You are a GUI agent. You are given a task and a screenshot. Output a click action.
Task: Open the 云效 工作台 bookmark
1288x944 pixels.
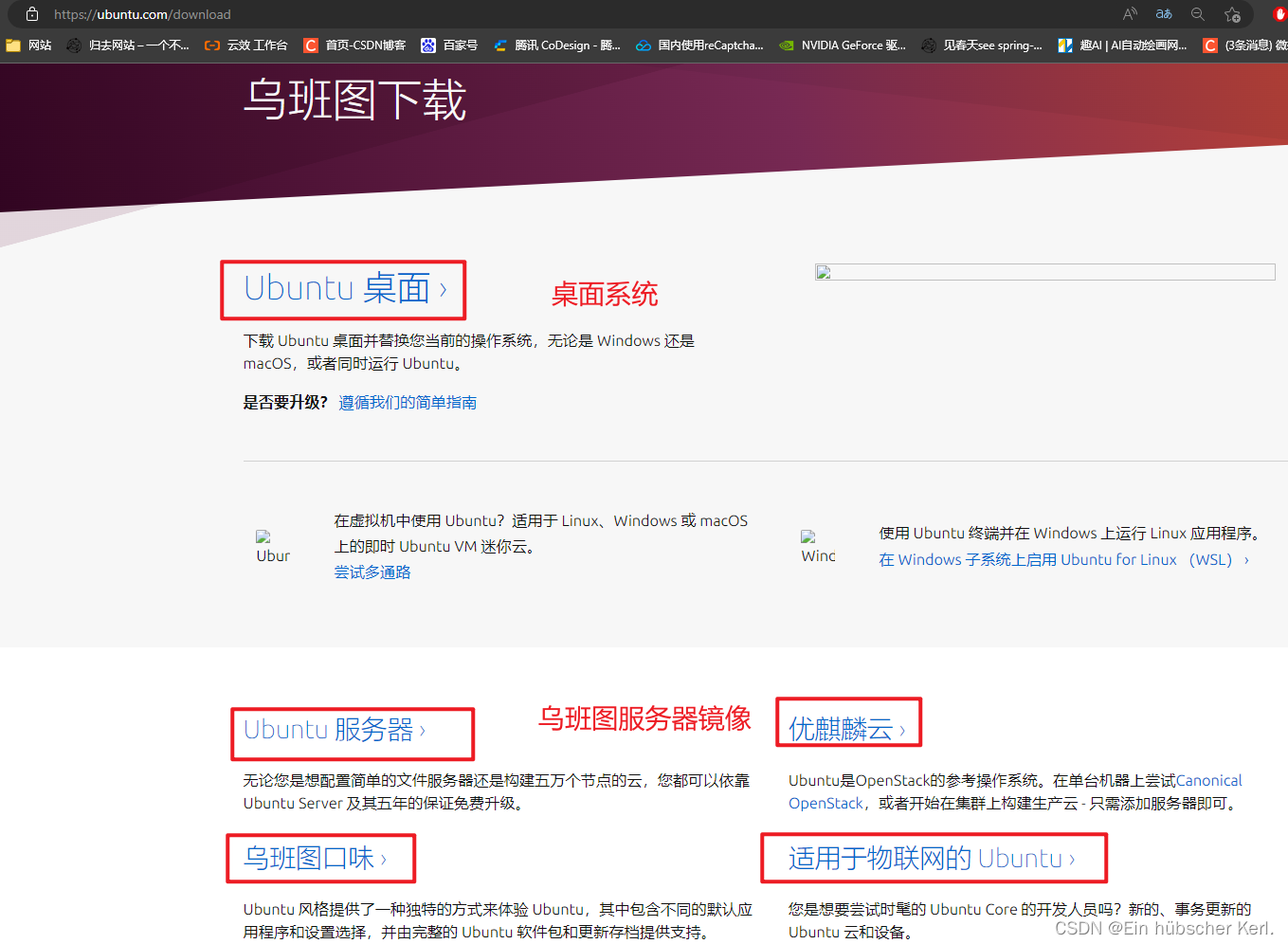click(245, 45)
